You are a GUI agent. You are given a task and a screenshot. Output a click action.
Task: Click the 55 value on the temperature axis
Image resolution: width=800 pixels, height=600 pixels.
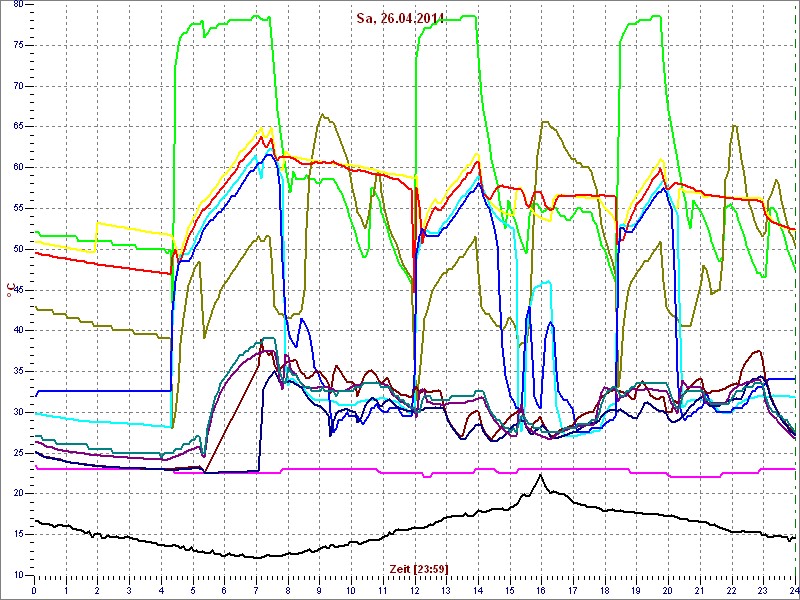18,208
